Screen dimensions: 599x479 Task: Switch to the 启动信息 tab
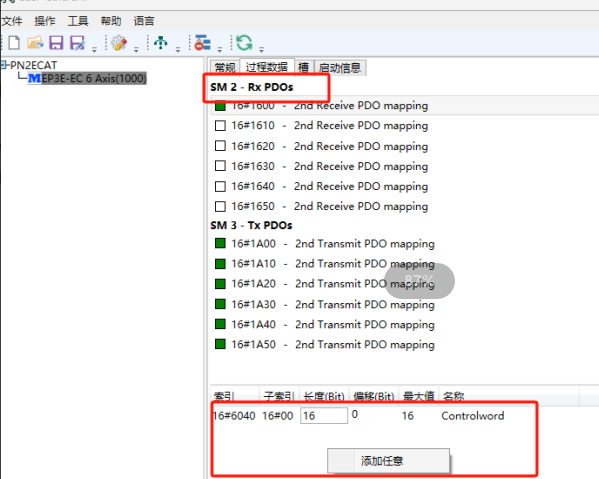[340, 68]
